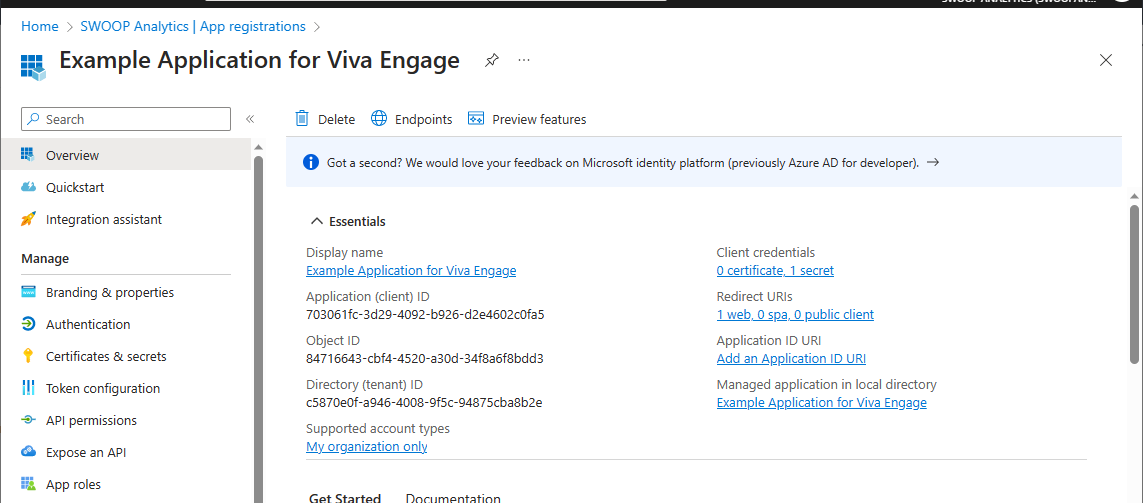1143x503 pixels.
Task: Click the Expose an API cloud icon
Action: click(x=28, y=452)
